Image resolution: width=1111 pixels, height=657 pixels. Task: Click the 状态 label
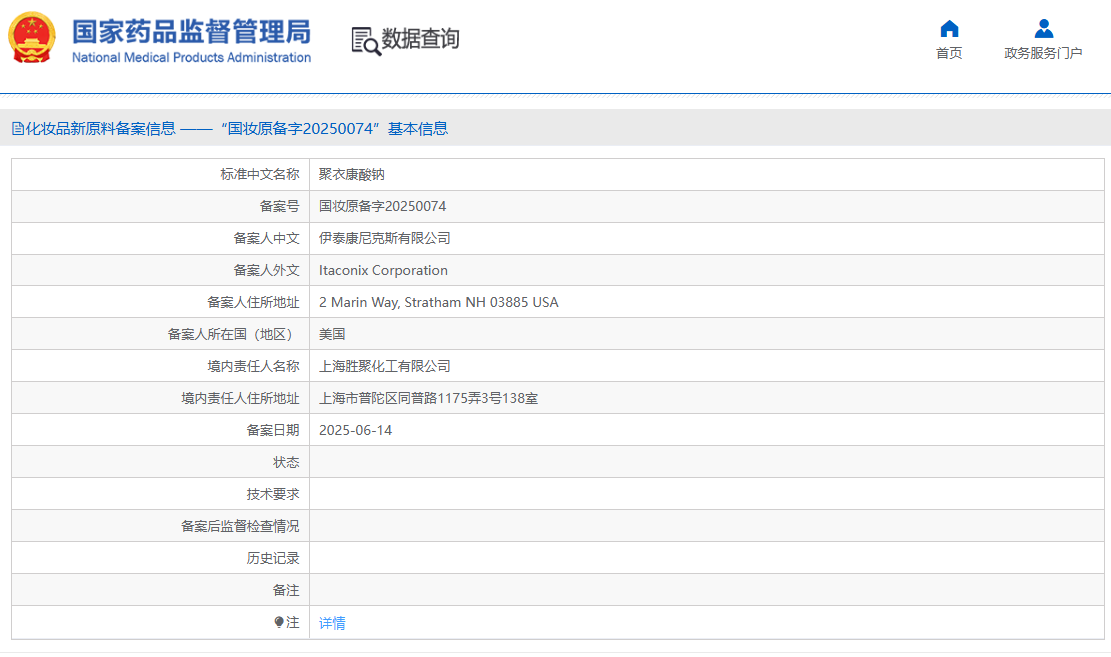pyautogui.click(x=286, y=462)
